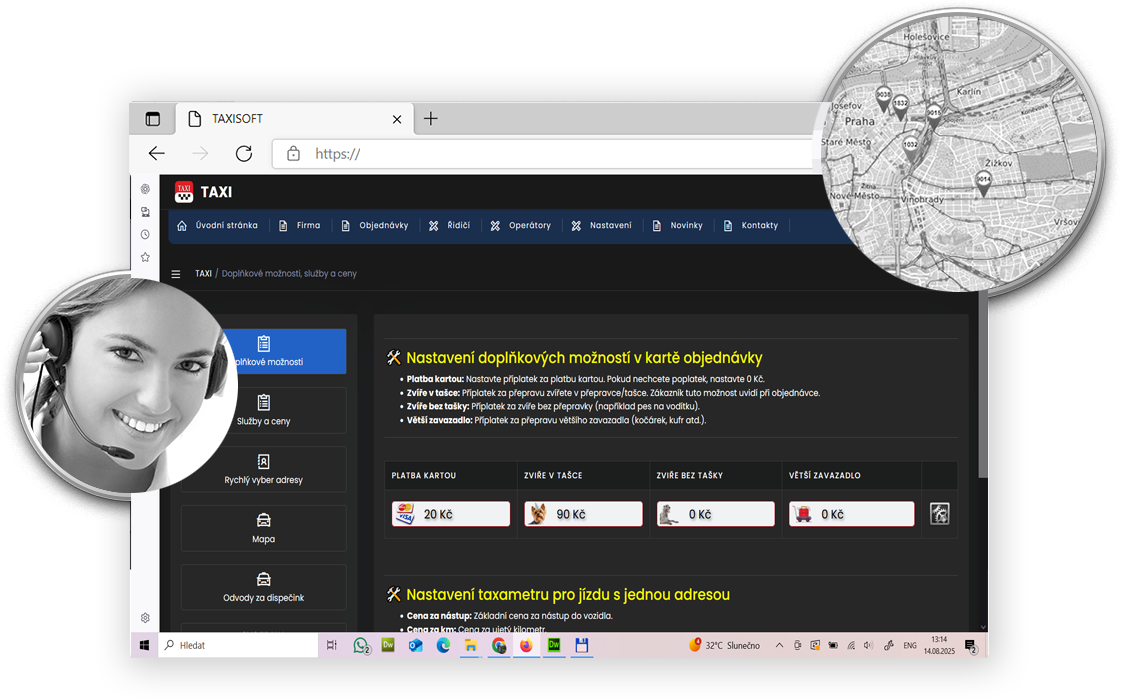Open Task View on the taskbar

pos(332,645)
